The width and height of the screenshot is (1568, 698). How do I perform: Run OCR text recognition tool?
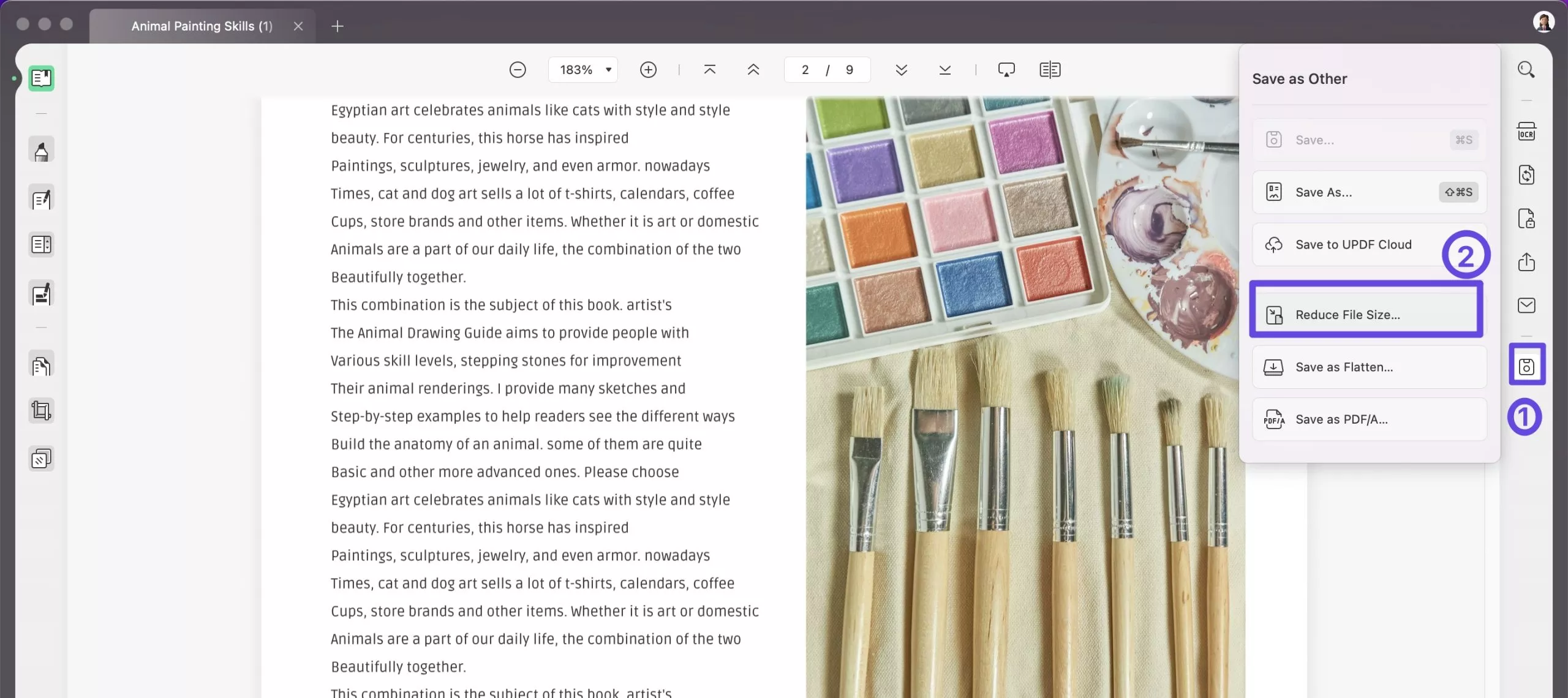pos(1526,132)
